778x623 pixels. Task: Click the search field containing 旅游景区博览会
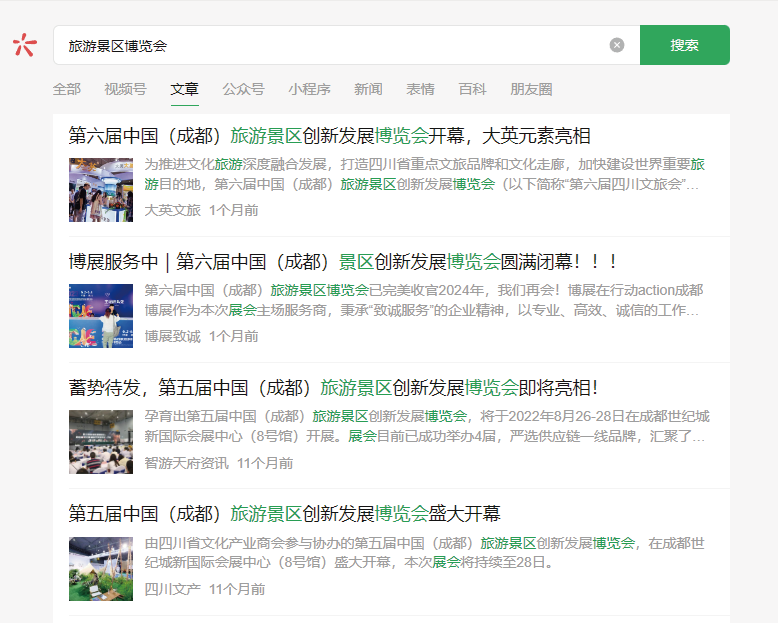pyautogui.click(x=330, y=45)
